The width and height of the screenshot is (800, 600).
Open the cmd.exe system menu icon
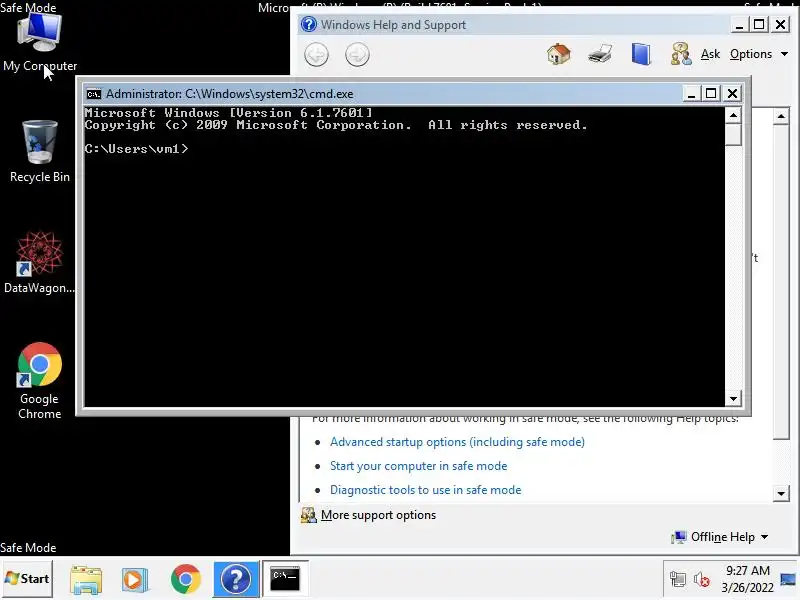click(x=94, y=94)
